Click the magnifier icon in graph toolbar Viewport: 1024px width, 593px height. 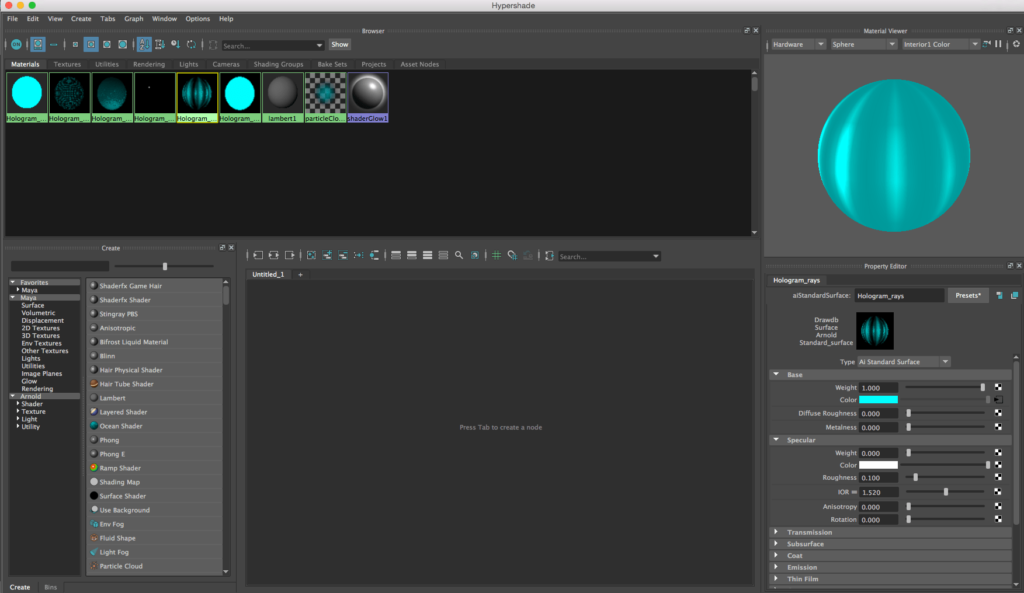point(459,255)
